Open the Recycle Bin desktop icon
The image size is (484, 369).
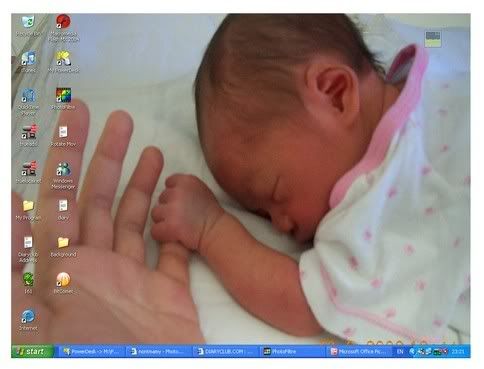(28, 22)
